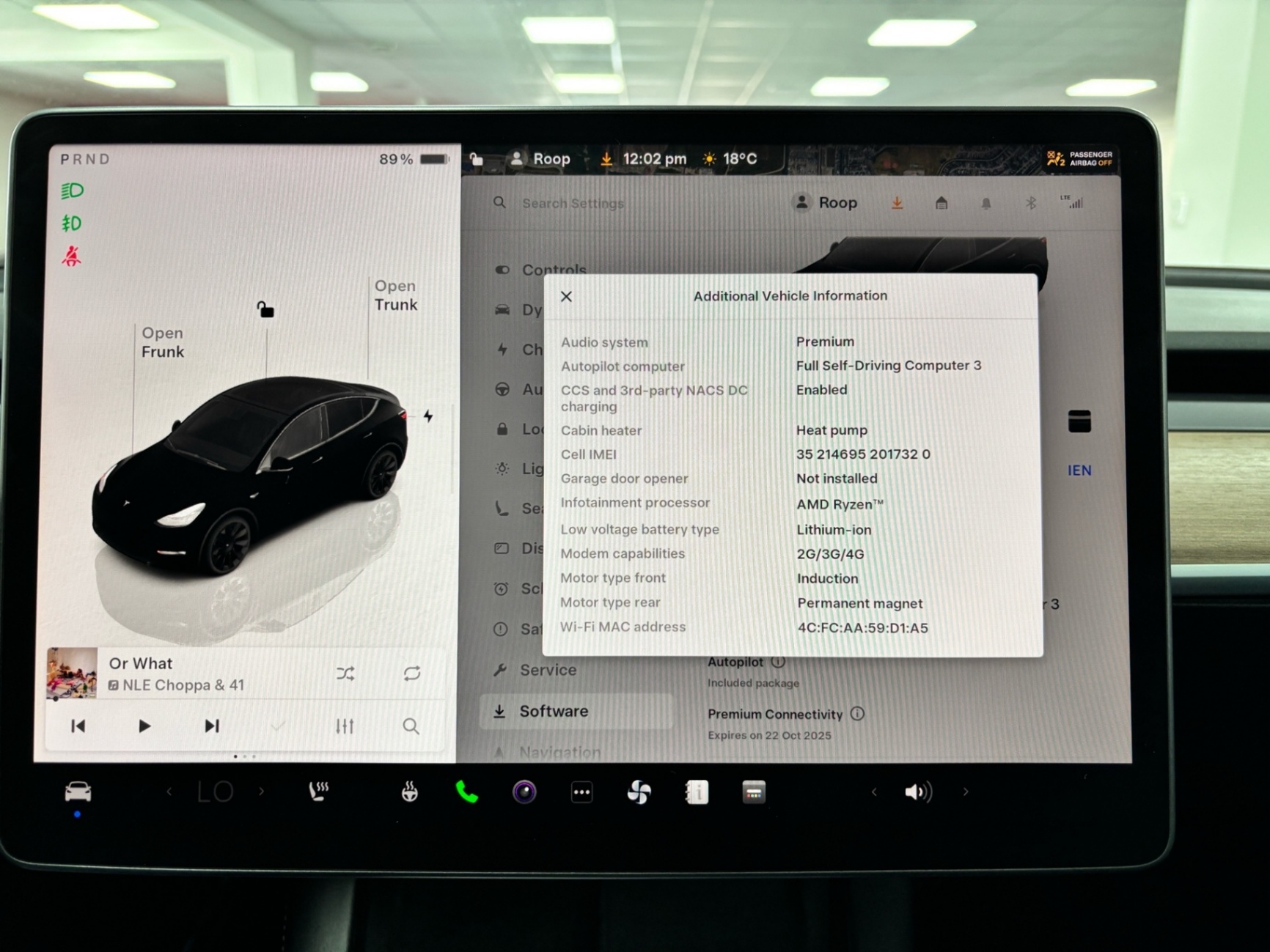Select the Cell IMEI number value
This screenshot has height=952, width=1270.
tap(863, 454)
